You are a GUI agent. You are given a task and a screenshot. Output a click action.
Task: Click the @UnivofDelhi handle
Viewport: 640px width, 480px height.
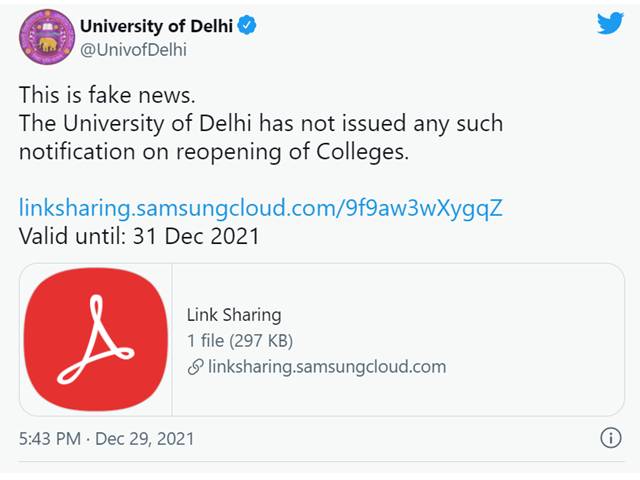coord(132,49)
